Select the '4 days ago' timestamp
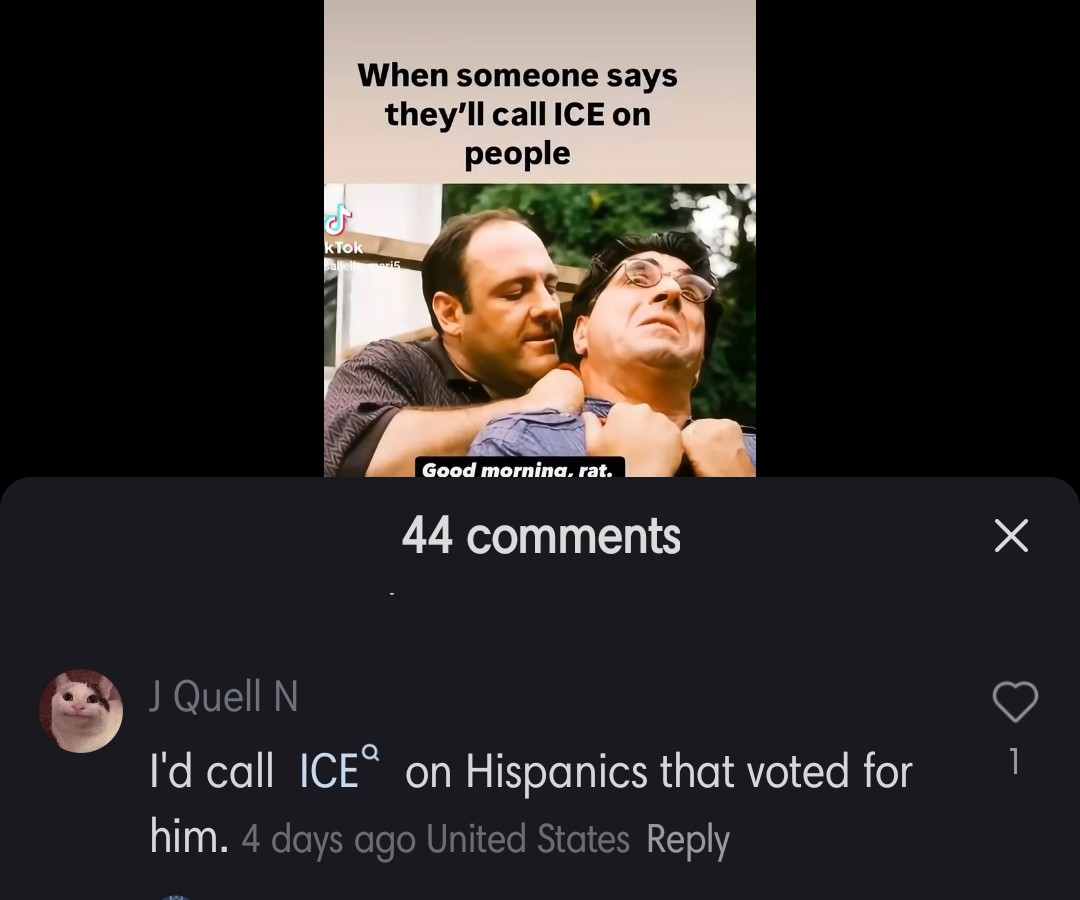The width and height of the screenshot is (1080, 900). tap(328, 840)
